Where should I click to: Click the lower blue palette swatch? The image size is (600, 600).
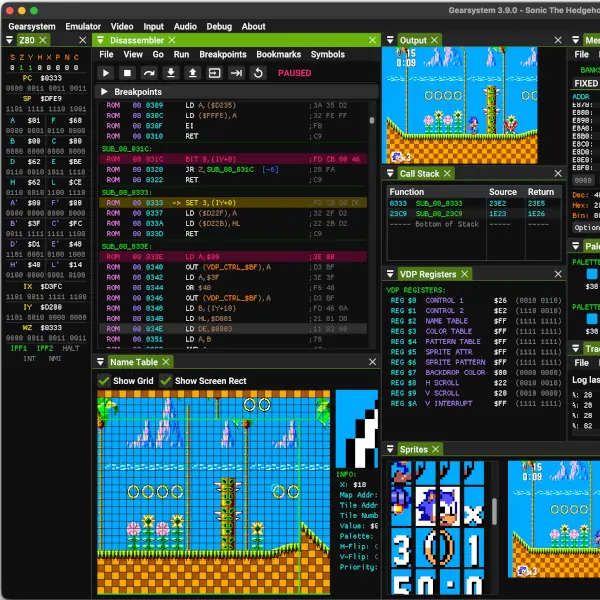[592, 319]
